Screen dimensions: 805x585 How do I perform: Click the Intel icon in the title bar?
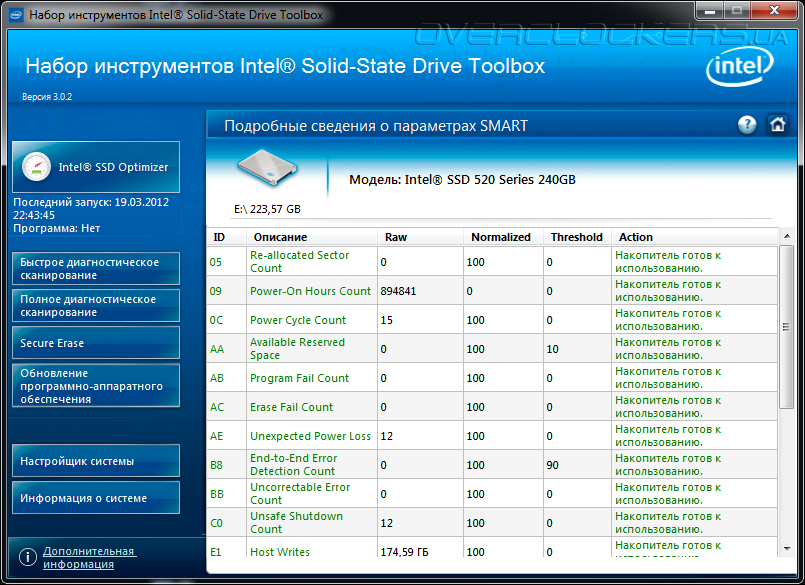click(x=16, y=14)
